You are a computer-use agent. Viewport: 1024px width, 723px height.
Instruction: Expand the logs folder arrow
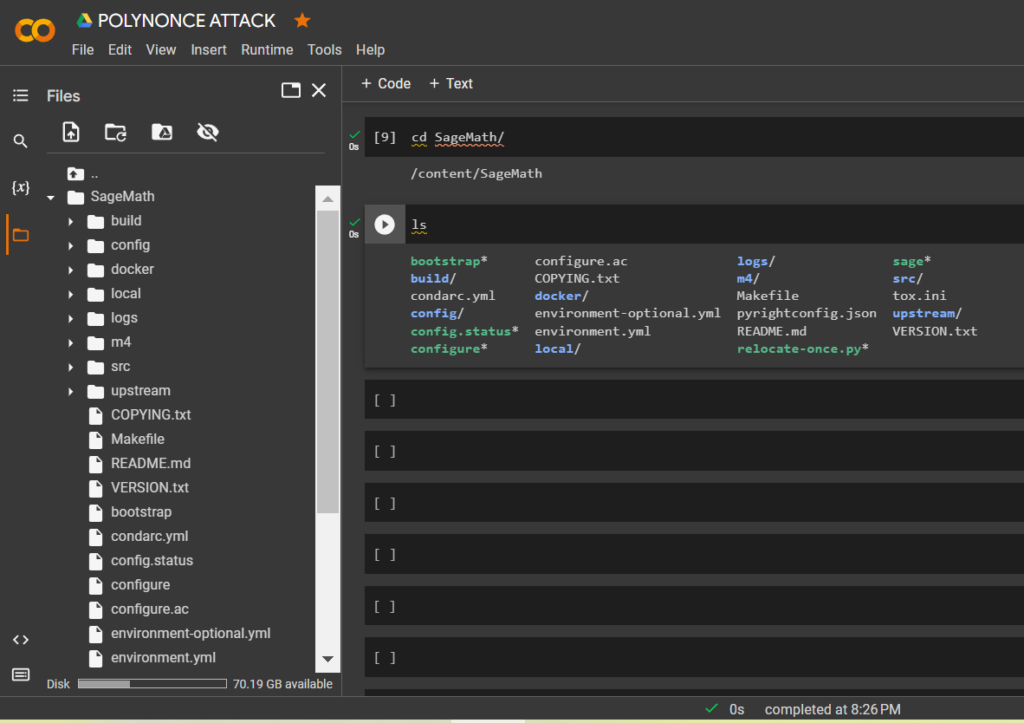[71, 318]
